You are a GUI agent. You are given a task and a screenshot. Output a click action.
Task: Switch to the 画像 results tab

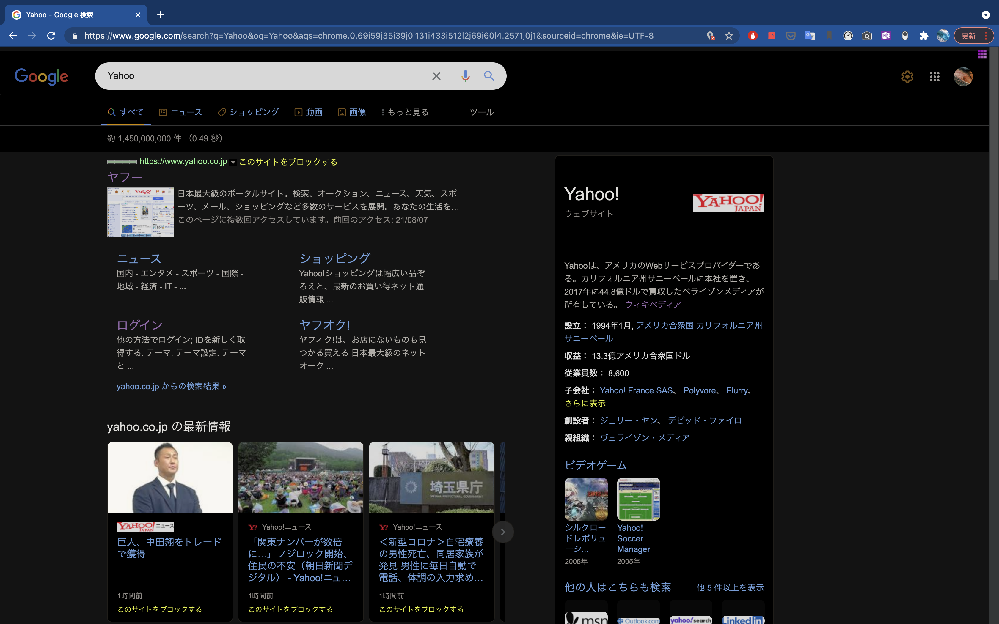coord(352,111)
